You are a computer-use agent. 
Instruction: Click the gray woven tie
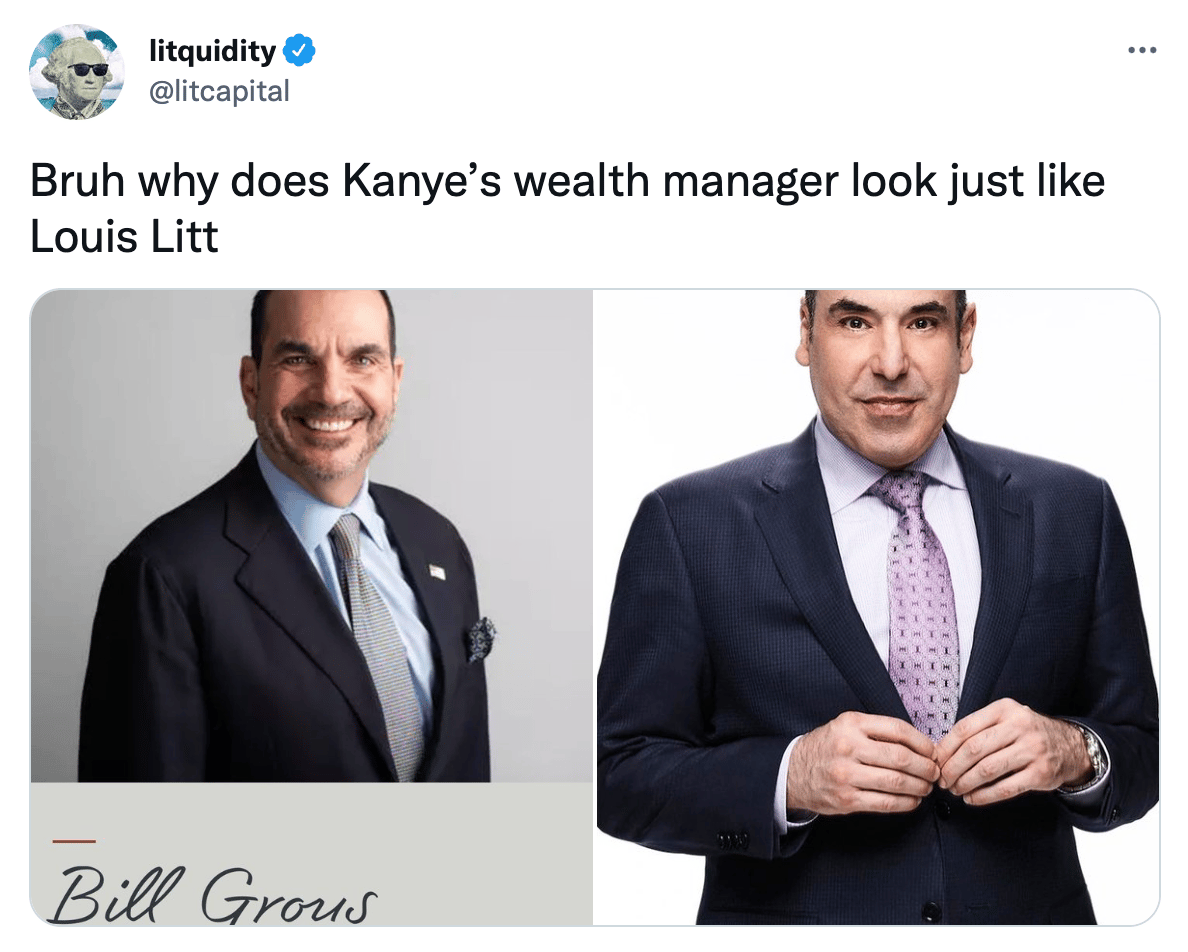378,644
